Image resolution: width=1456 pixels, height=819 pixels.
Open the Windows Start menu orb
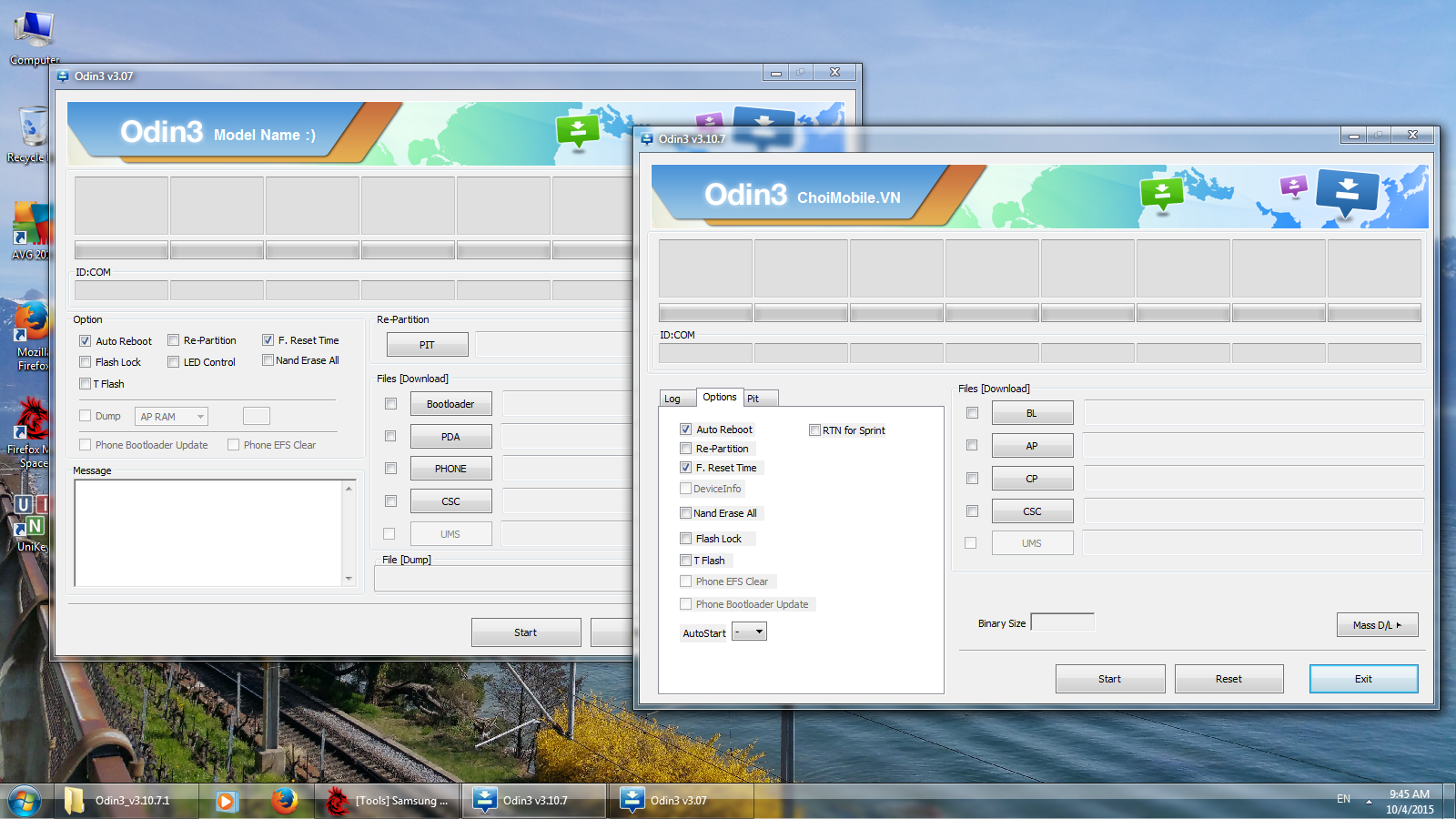click(x=25, y=801)
